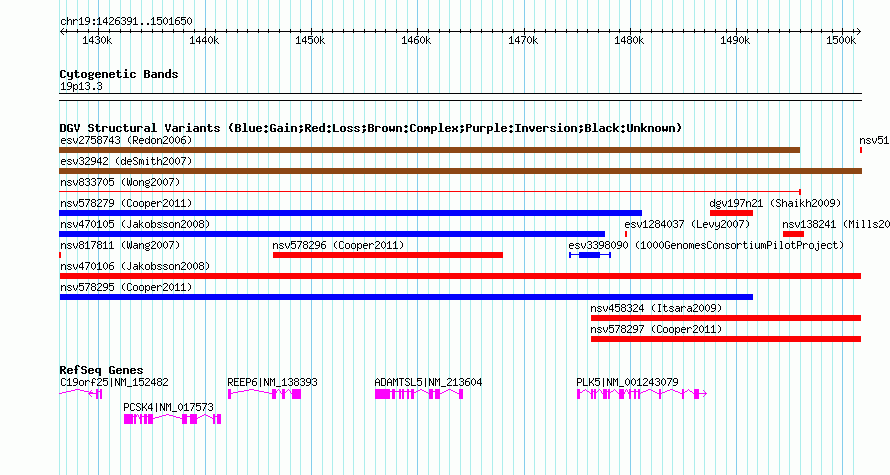Open the PLK5 gene model glyph
The width and height of the screenshot is (890, 475).
pos(642,394)
